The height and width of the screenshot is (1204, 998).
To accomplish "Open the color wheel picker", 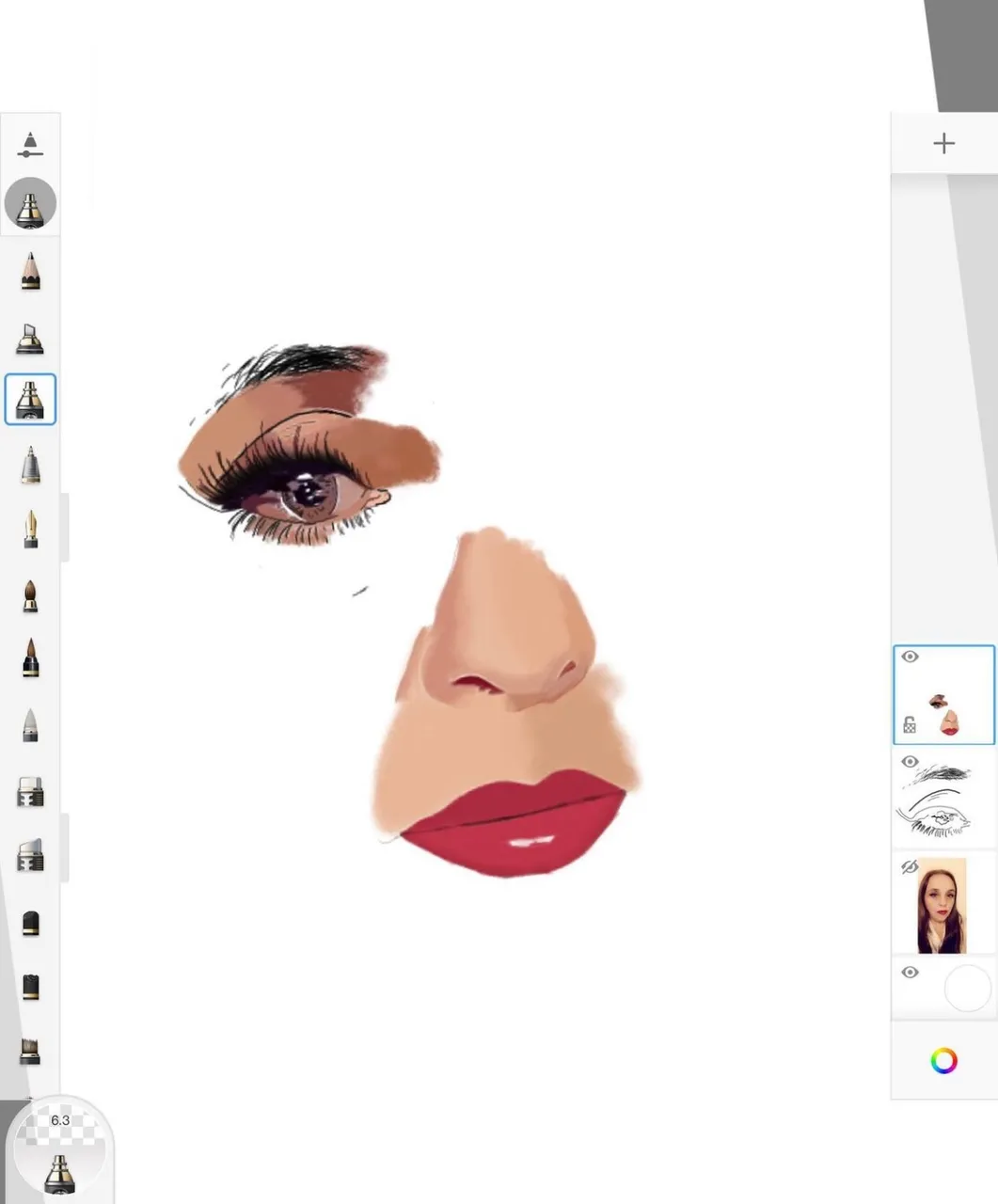I will pos(943,1061).
